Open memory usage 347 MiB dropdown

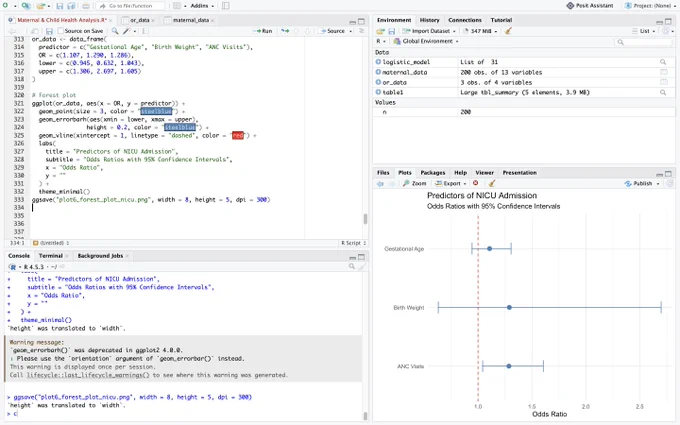point(481,31)
